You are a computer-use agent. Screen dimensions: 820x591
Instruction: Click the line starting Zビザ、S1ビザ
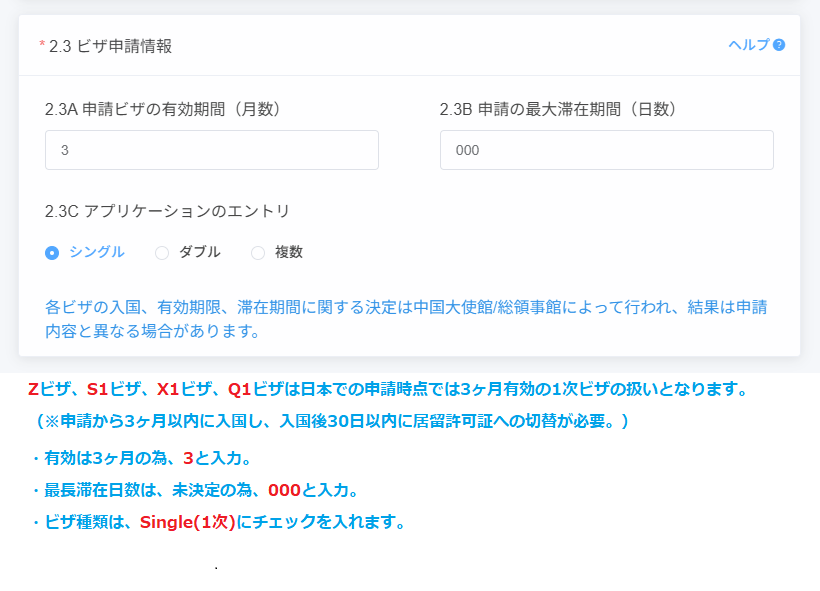tap(388, 389)
